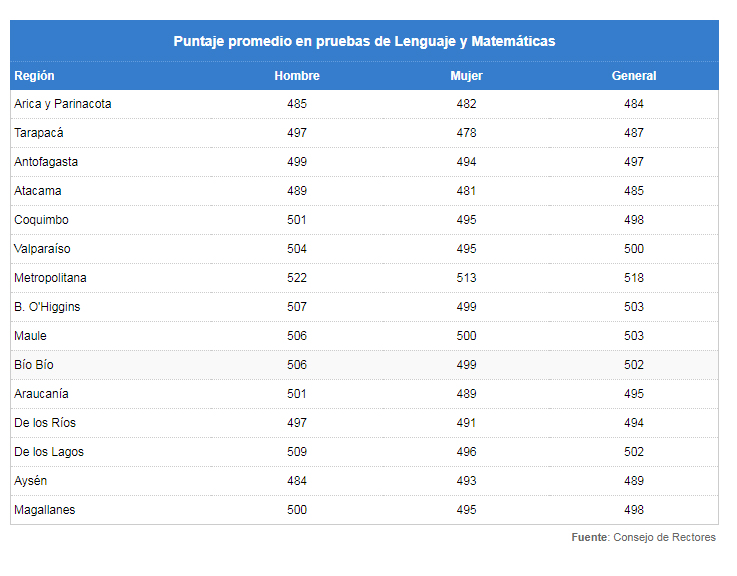The height and width of the screenshot is (576, 737).
Task: Select the Valparaíso General score 500
Action: [634, 249]
